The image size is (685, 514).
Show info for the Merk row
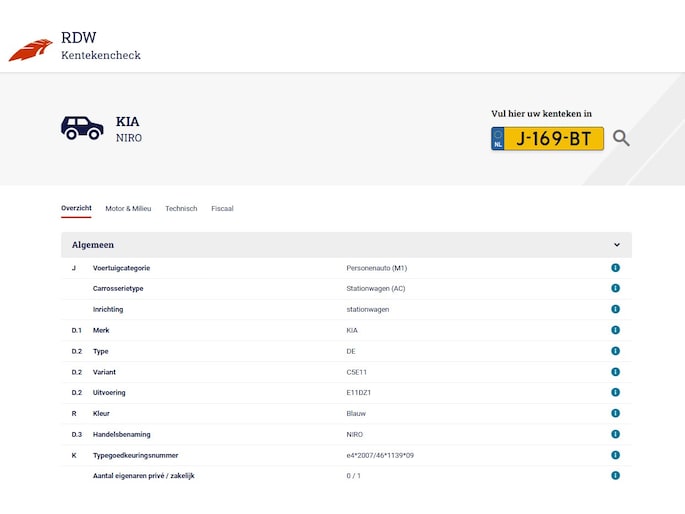point(615,330)
